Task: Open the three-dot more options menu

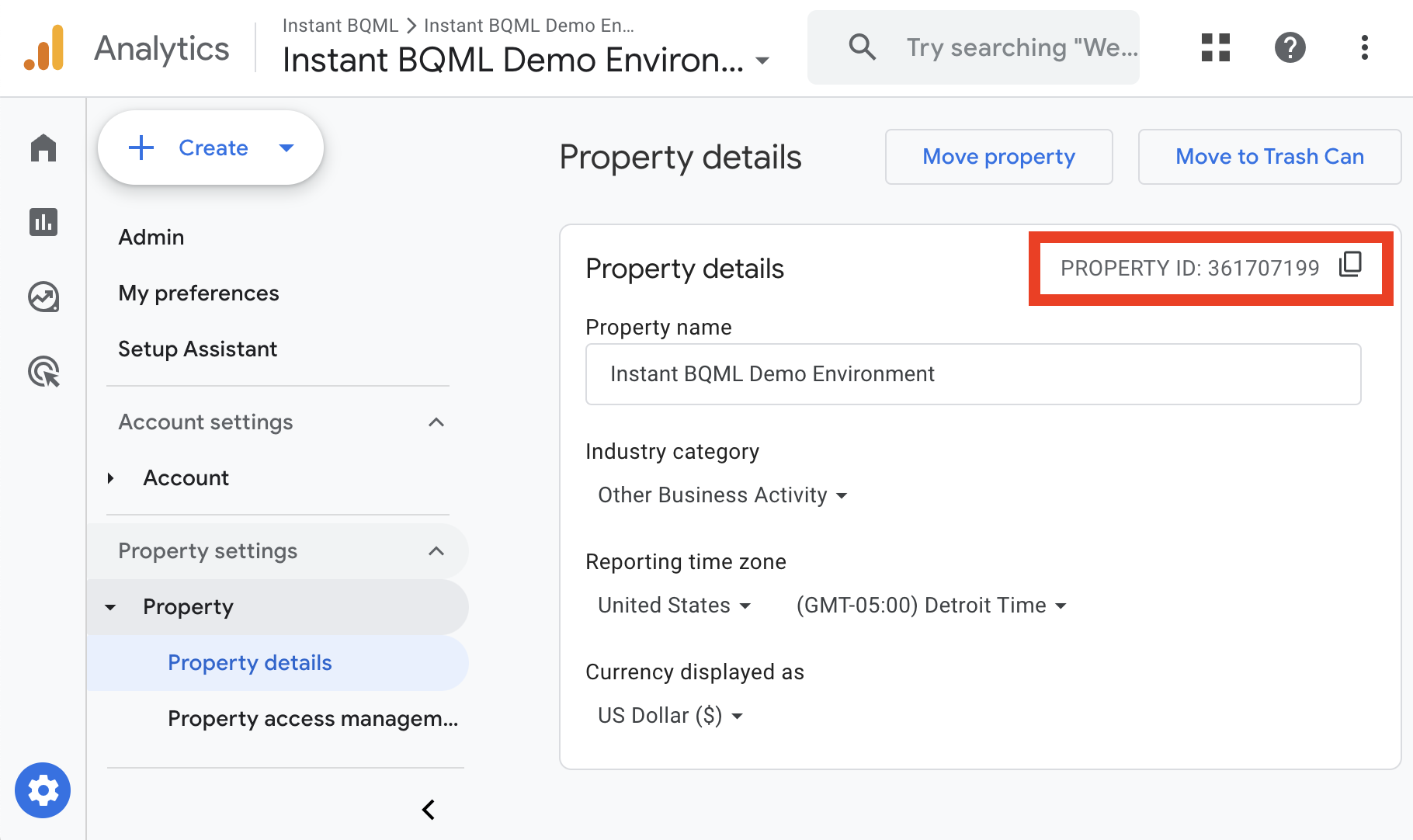Action: pos(1365,47)
